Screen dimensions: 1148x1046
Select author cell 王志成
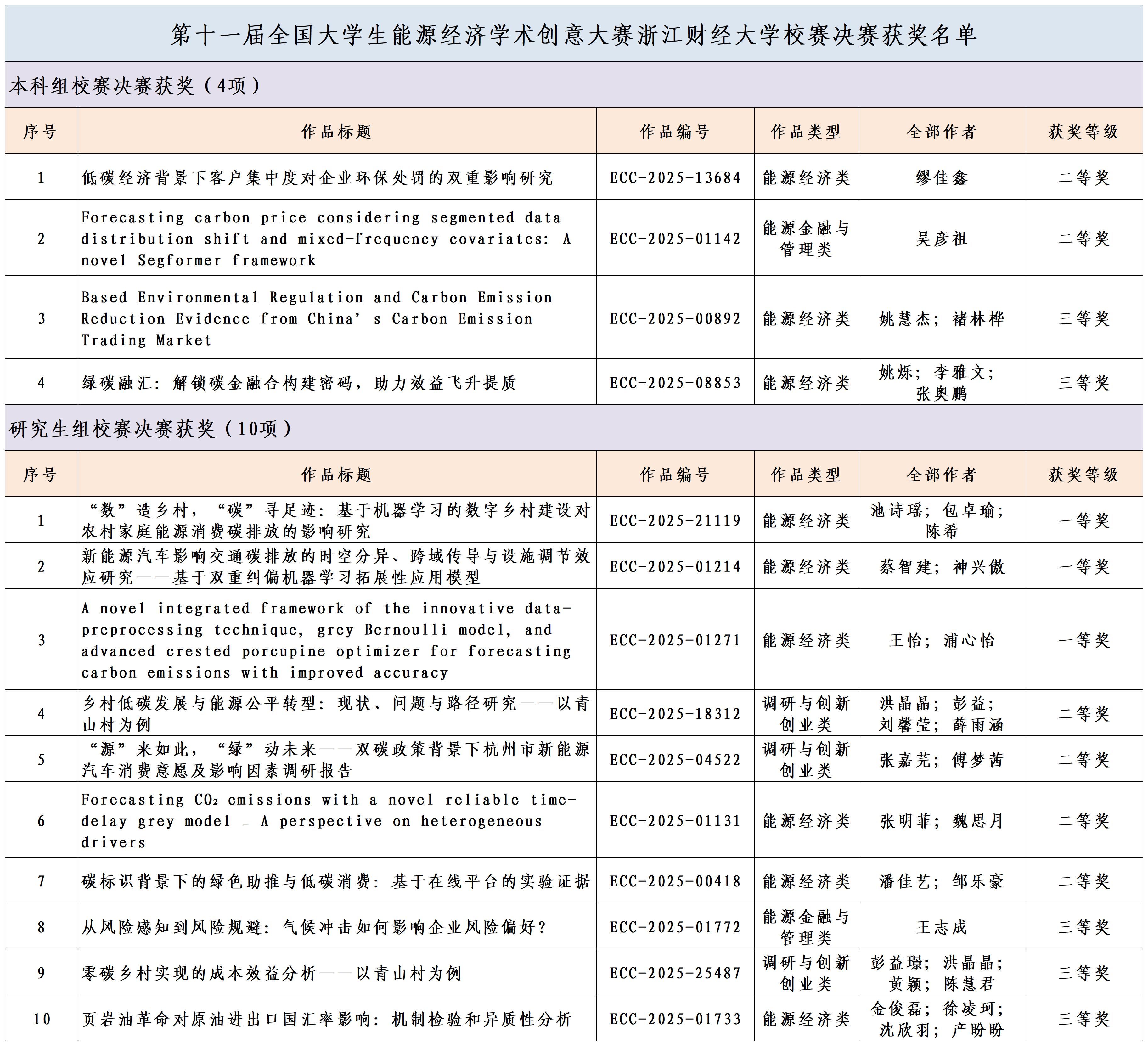[x=941, y=927]
